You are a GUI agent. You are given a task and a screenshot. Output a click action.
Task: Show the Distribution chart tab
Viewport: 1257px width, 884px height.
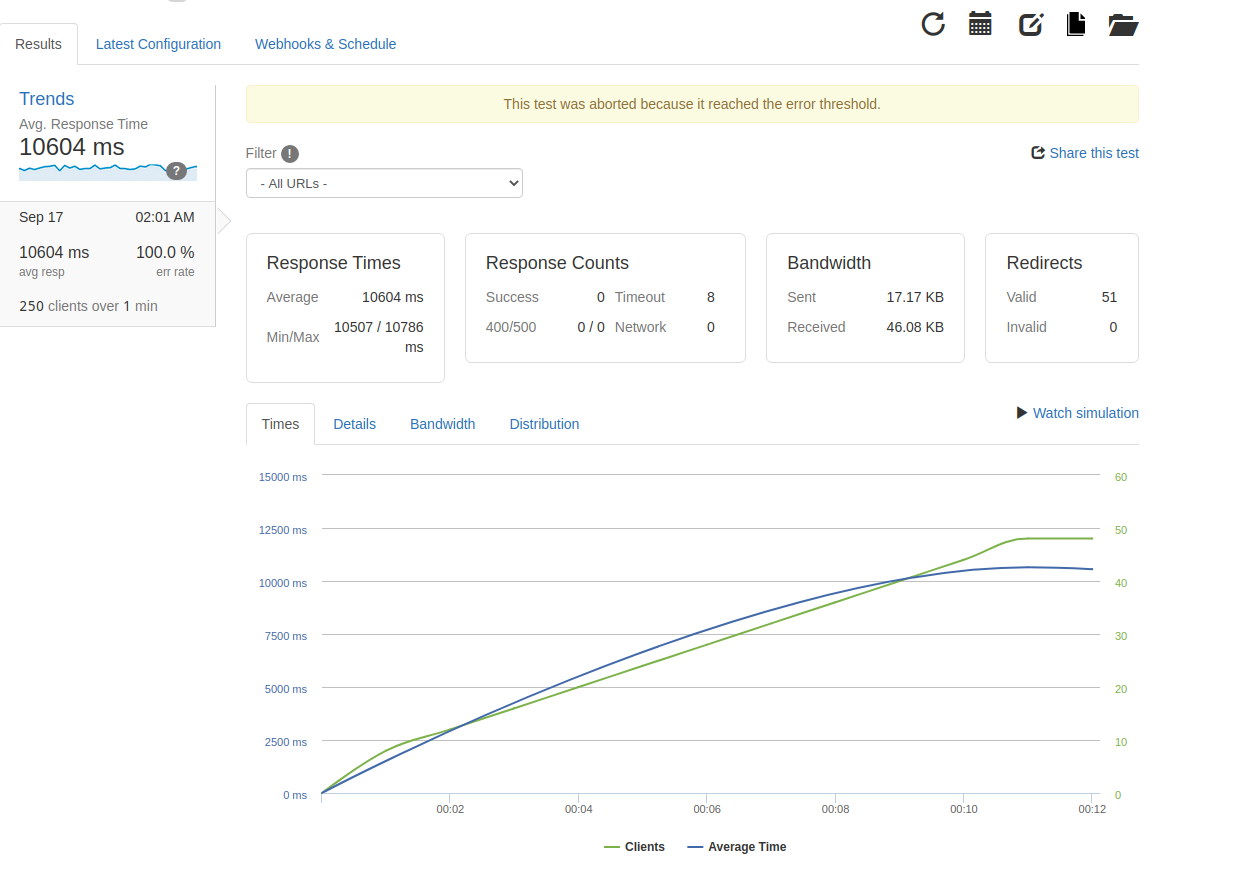click(x=544, y=424)
